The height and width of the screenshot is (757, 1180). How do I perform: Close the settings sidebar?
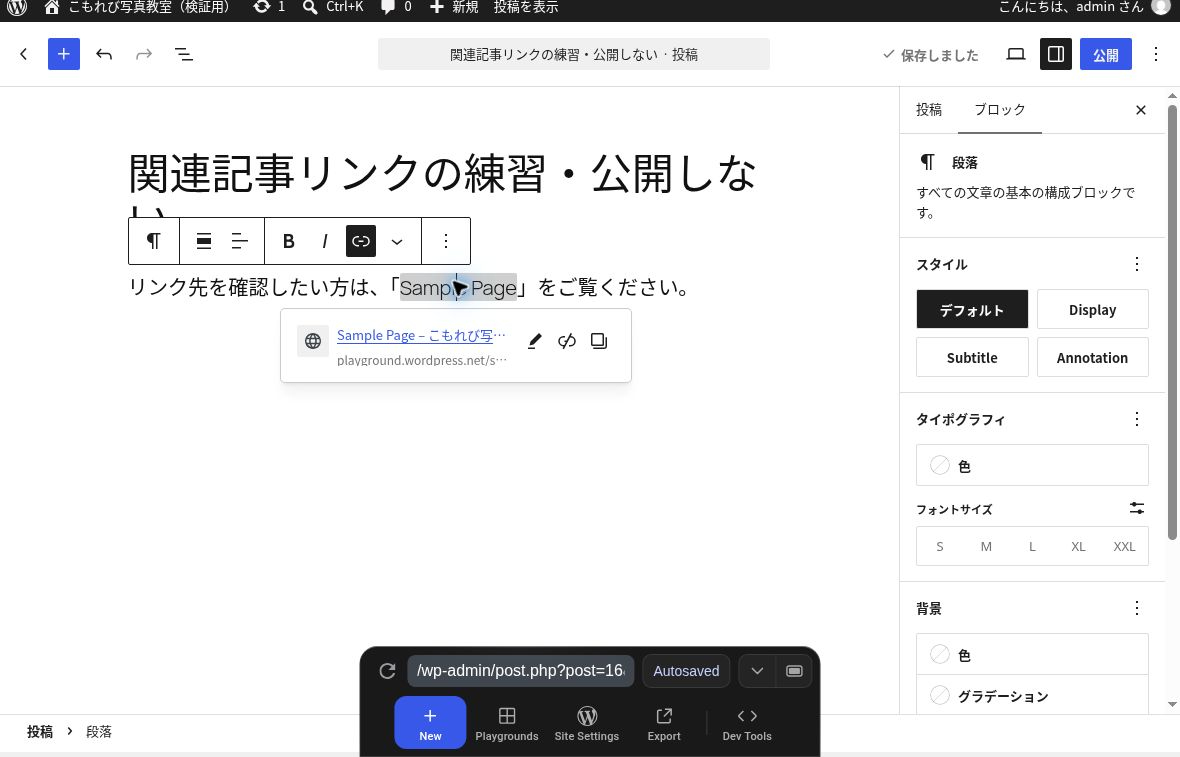[1141, 110]
